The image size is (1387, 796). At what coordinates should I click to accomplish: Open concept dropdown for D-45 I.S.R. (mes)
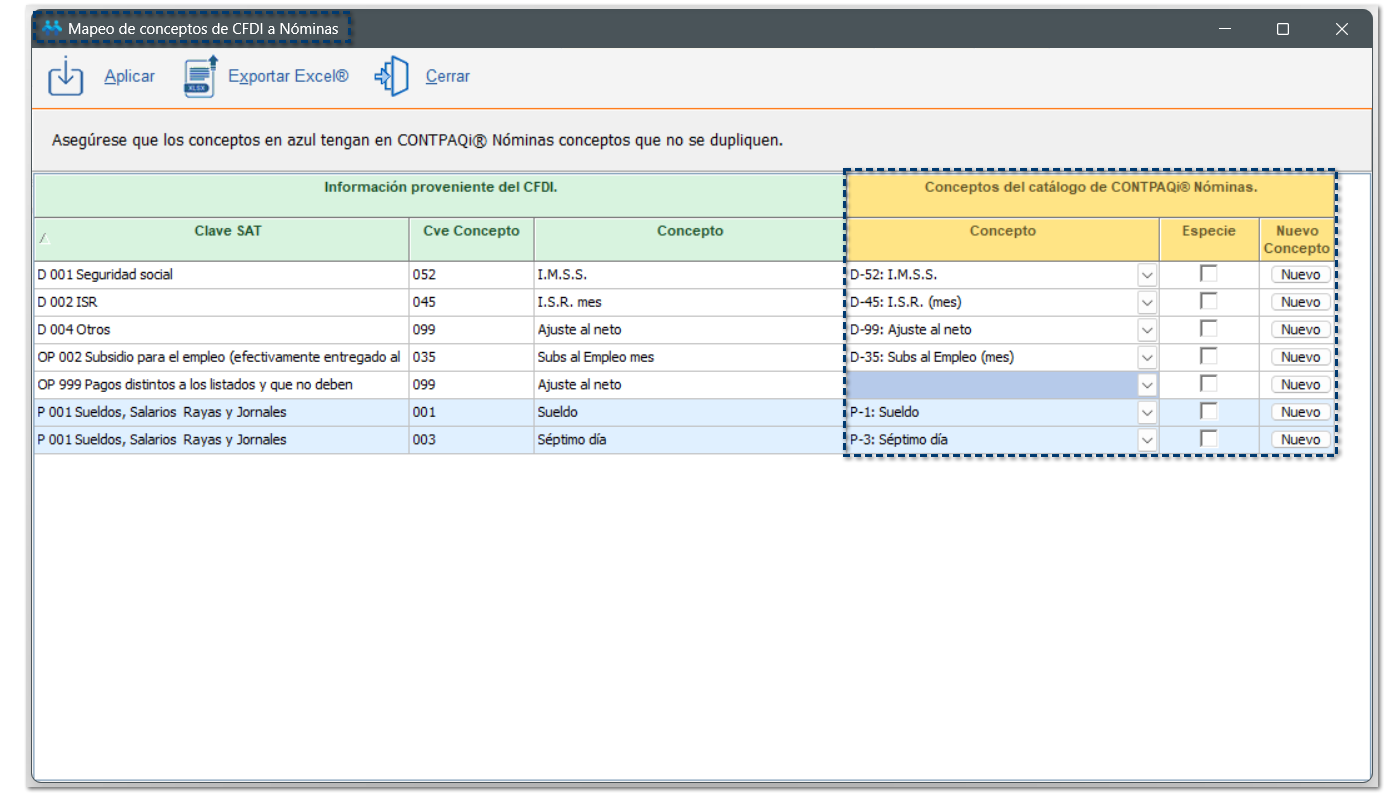[1147, 302]
